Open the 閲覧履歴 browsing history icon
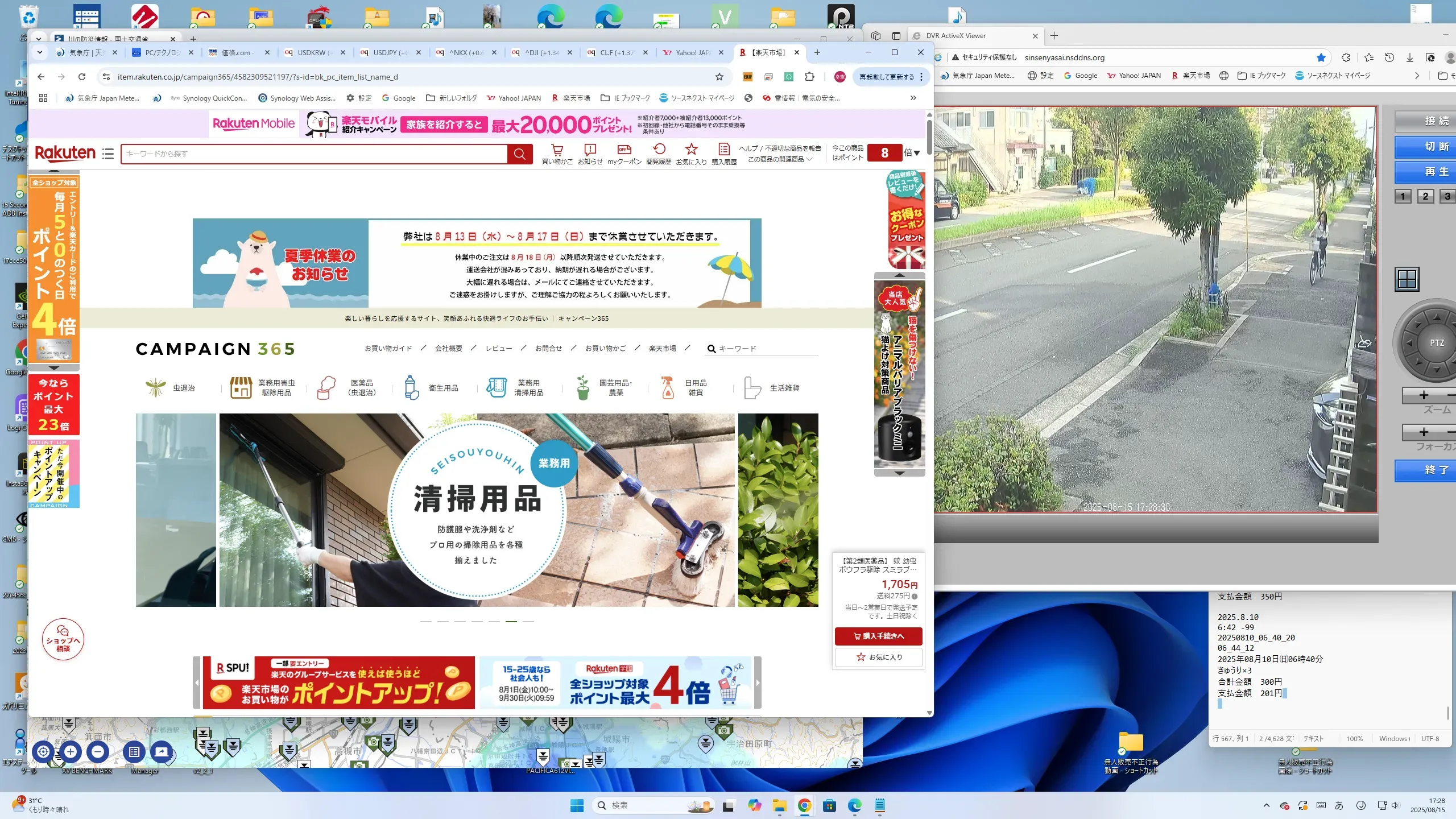Image resolution: width=1456 pixels, height=819 pixels. (659, 150)
